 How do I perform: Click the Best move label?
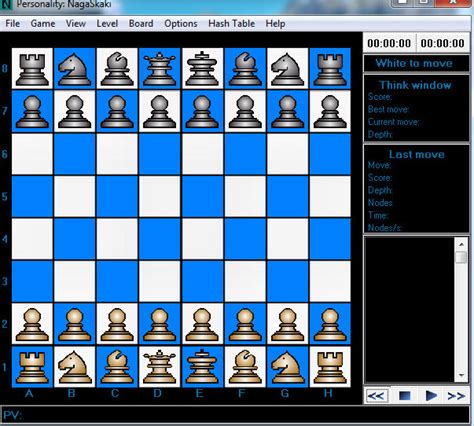click(x=388, y=109)
